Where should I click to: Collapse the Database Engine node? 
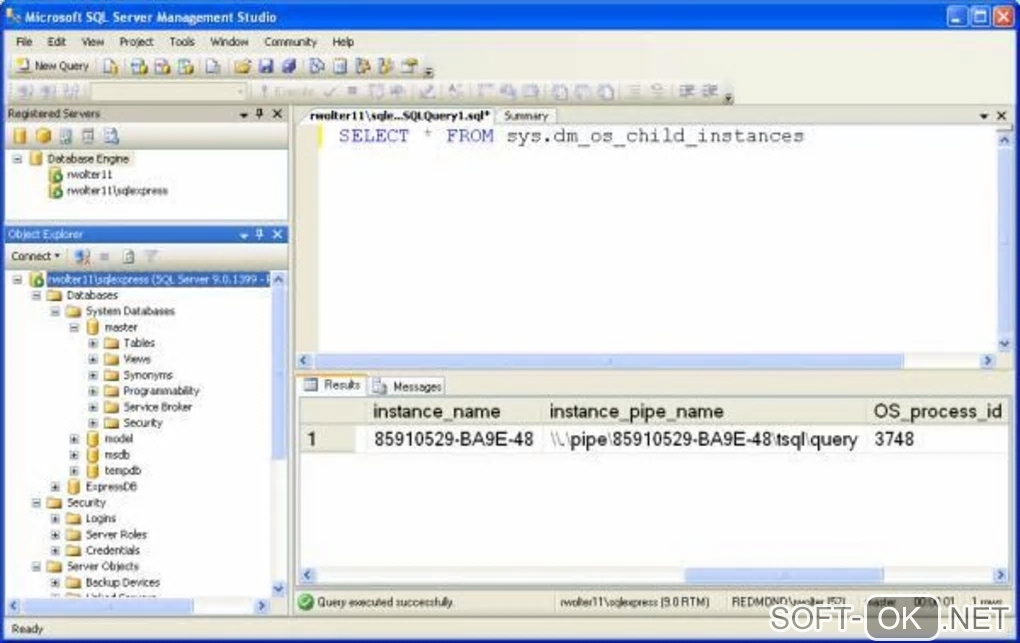(x=18, y=159)
